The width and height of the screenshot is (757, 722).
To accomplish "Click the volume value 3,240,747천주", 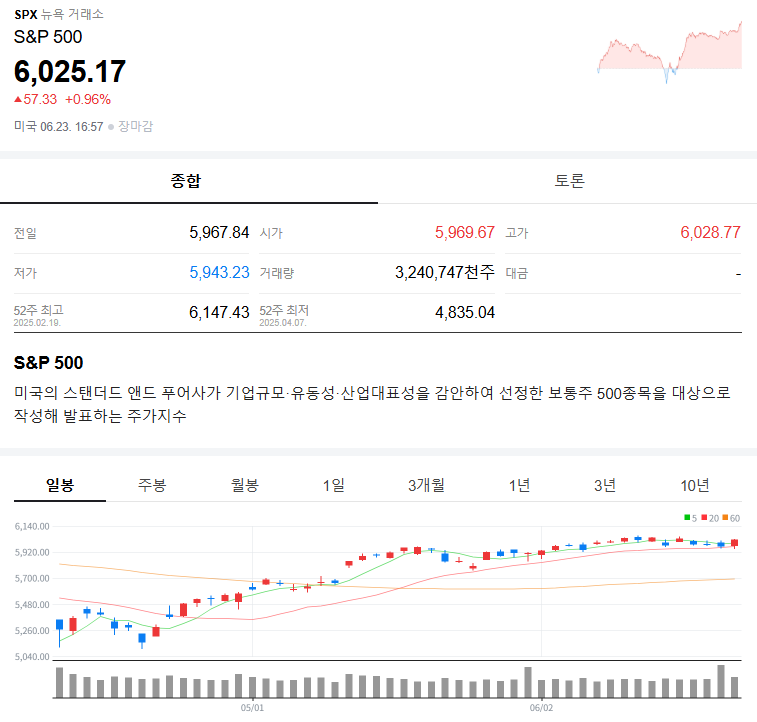I will 445,273.
